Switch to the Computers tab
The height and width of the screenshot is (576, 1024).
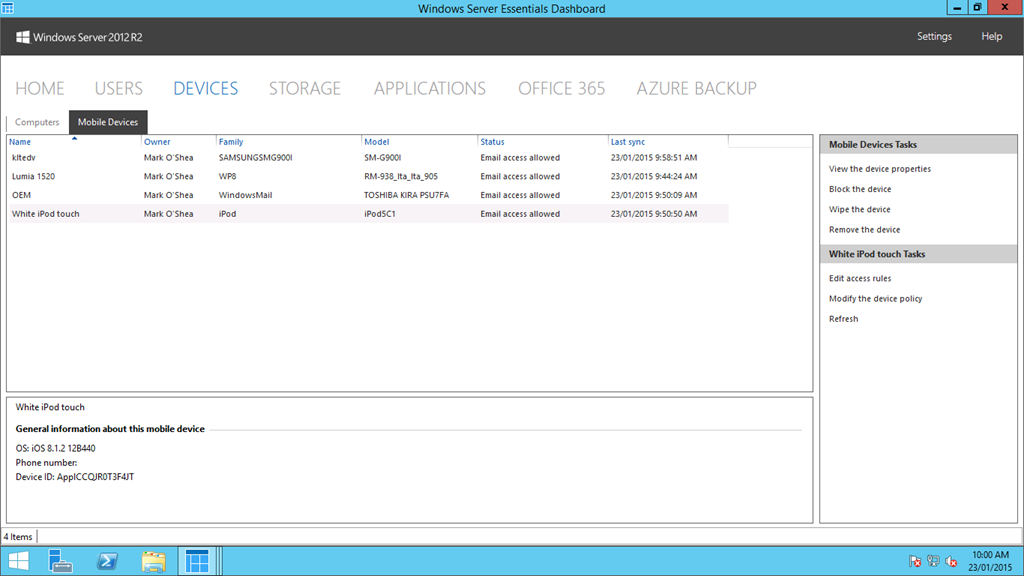pos(37,122)
